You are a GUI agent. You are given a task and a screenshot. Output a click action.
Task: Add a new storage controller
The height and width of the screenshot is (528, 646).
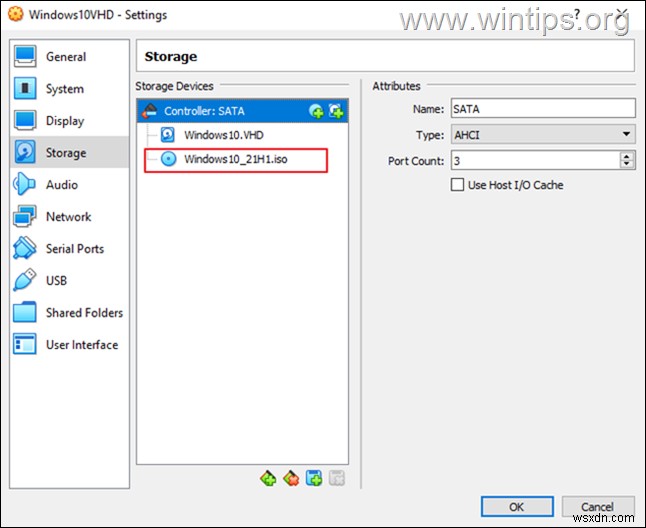click(268, 479)
